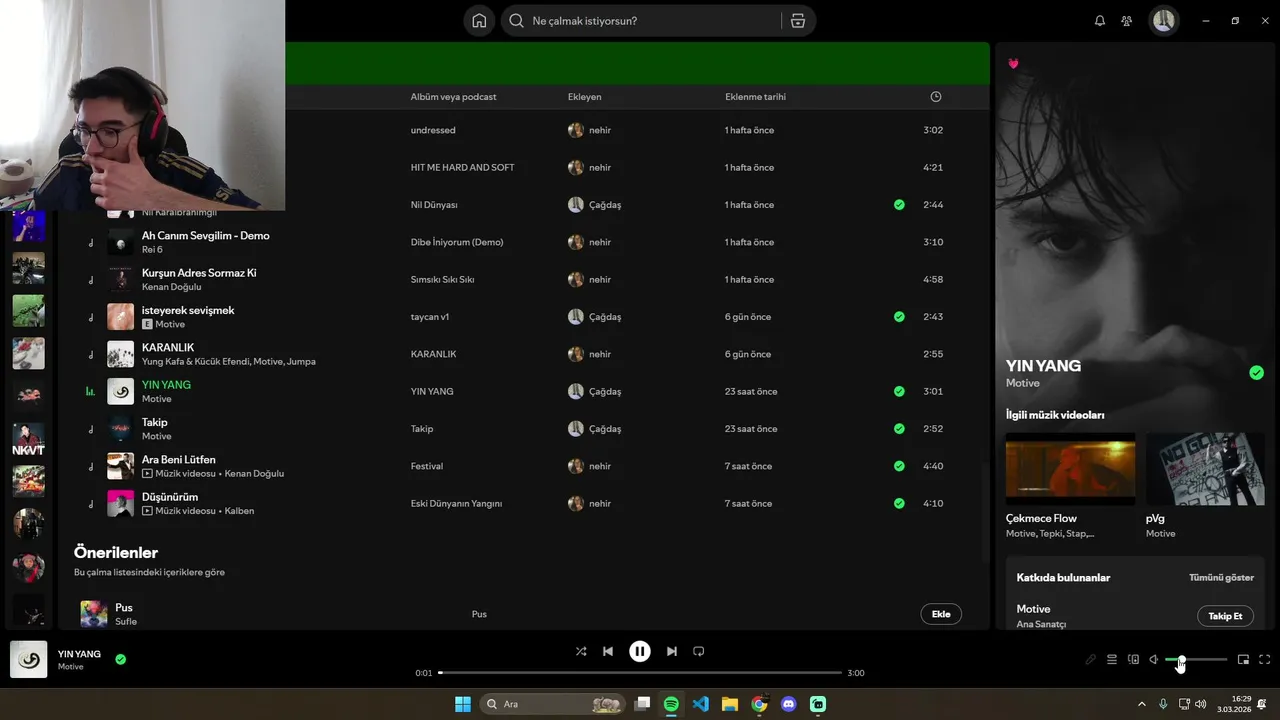Click the Pus album cover in Önerilenler
This screenshot has width=1280, height=720.
pos(94,614)
